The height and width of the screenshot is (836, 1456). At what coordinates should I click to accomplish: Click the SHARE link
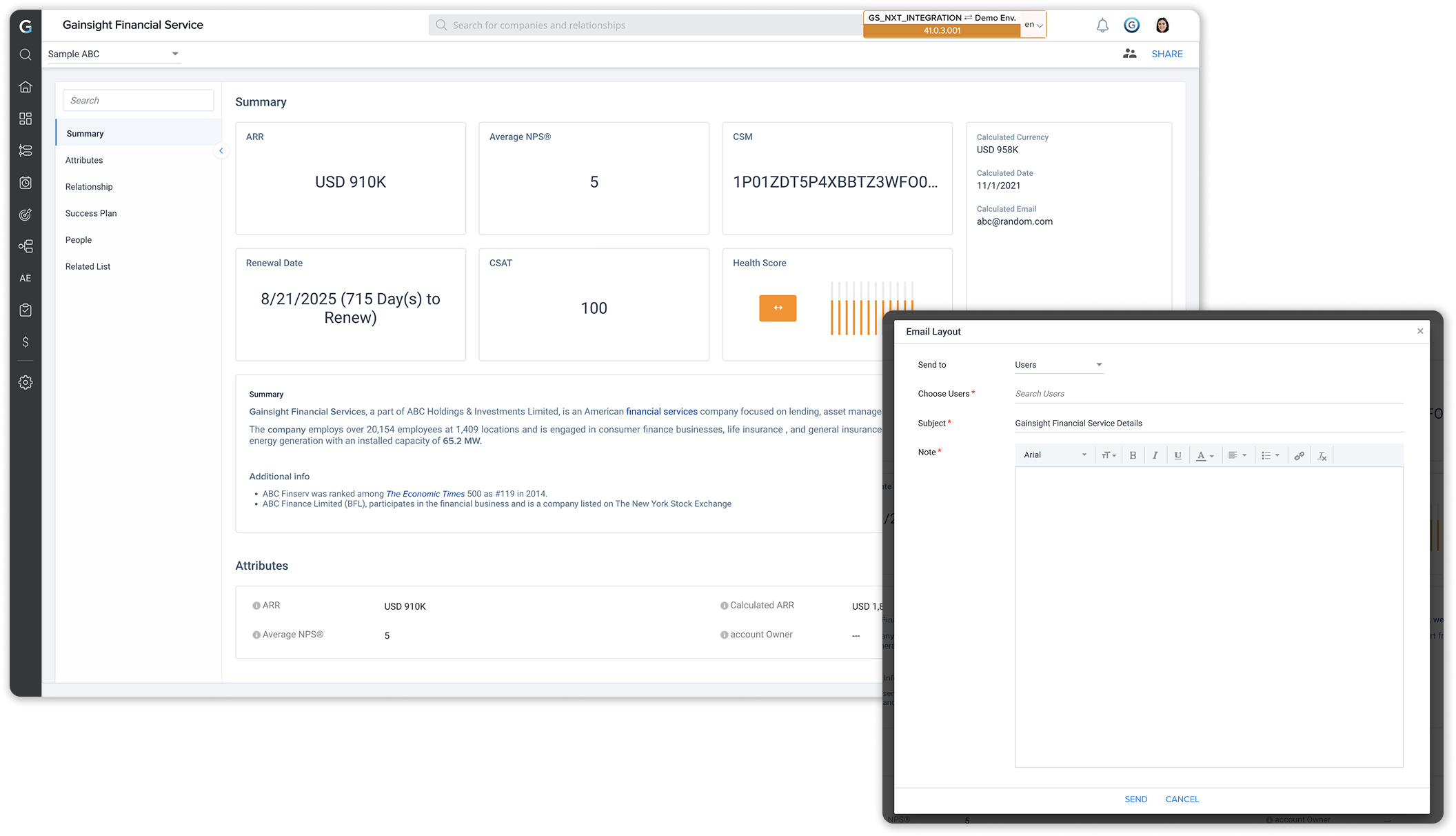(1166, 54)
